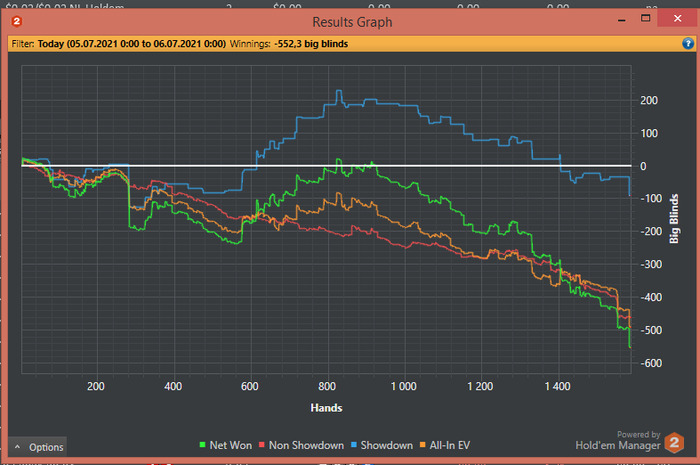
Task: Click the Winnings -552,3 big blinds text
Action: pos(289,44)
